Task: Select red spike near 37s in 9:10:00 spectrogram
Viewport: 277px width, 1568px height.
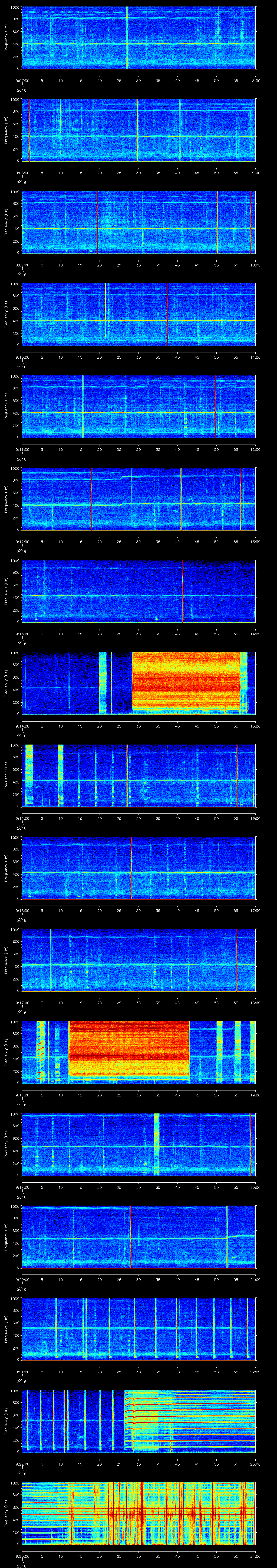Action: click(167, 315)
